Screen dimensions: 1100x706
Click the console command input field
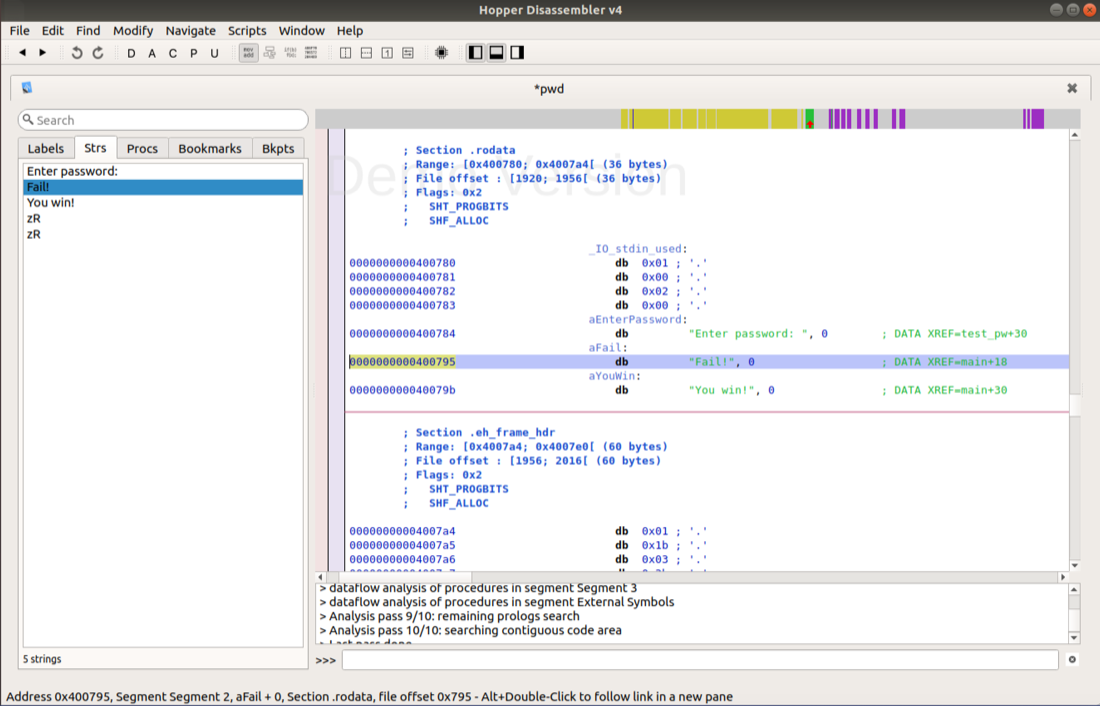pyautogui.click(x=699, y=660)
